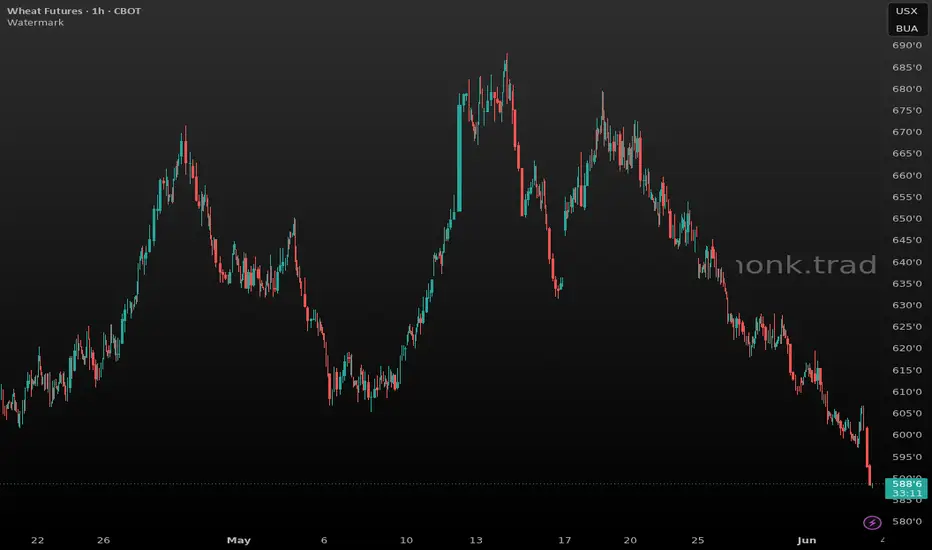Click the 10 date label on time axis
This screenshot has height=550, width=932.
point(406,540)
